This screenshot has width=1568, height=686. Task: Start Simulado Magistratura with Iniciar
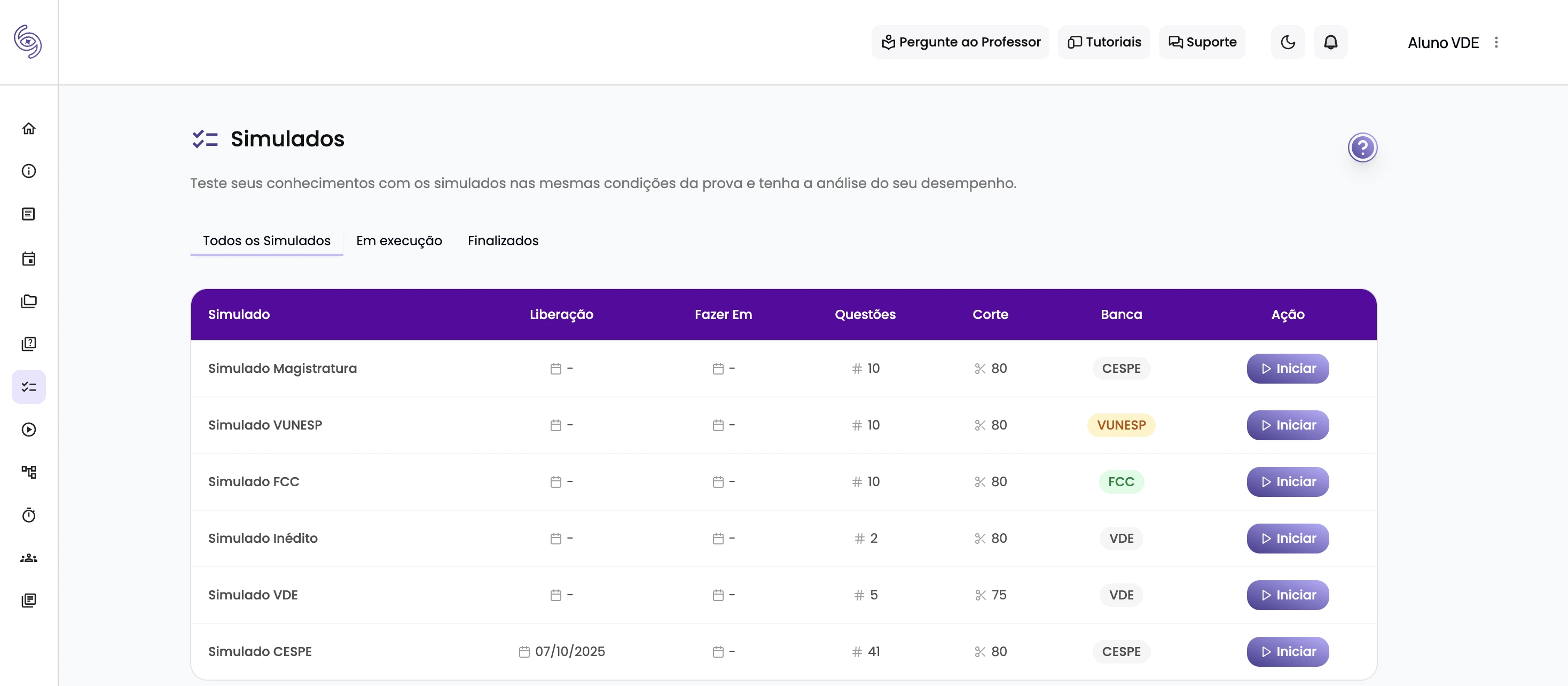point(1288,368)
